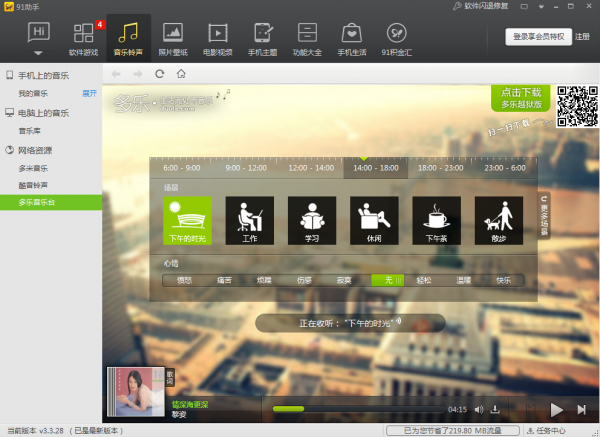
Task: Choose the 学习 study scene tile
Action: (x=312, y=220)
